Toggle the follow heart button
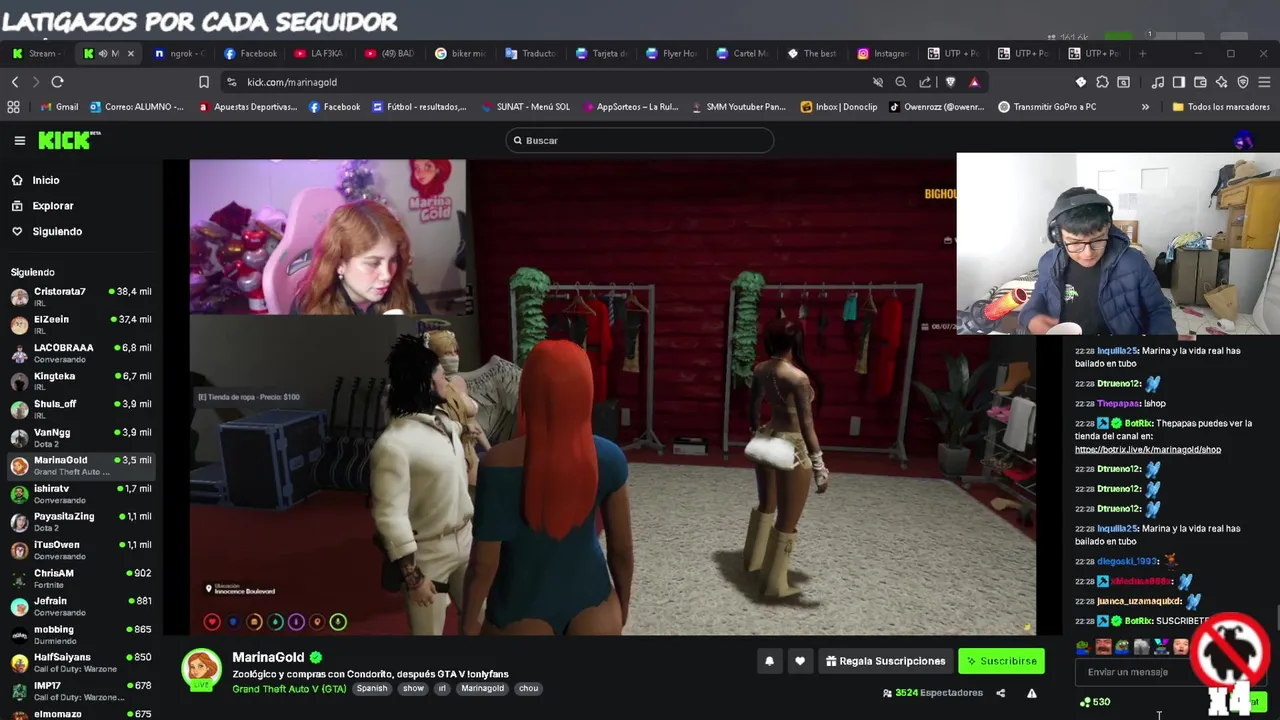This screenshot has height=720, width=1280. pos(800,661)
